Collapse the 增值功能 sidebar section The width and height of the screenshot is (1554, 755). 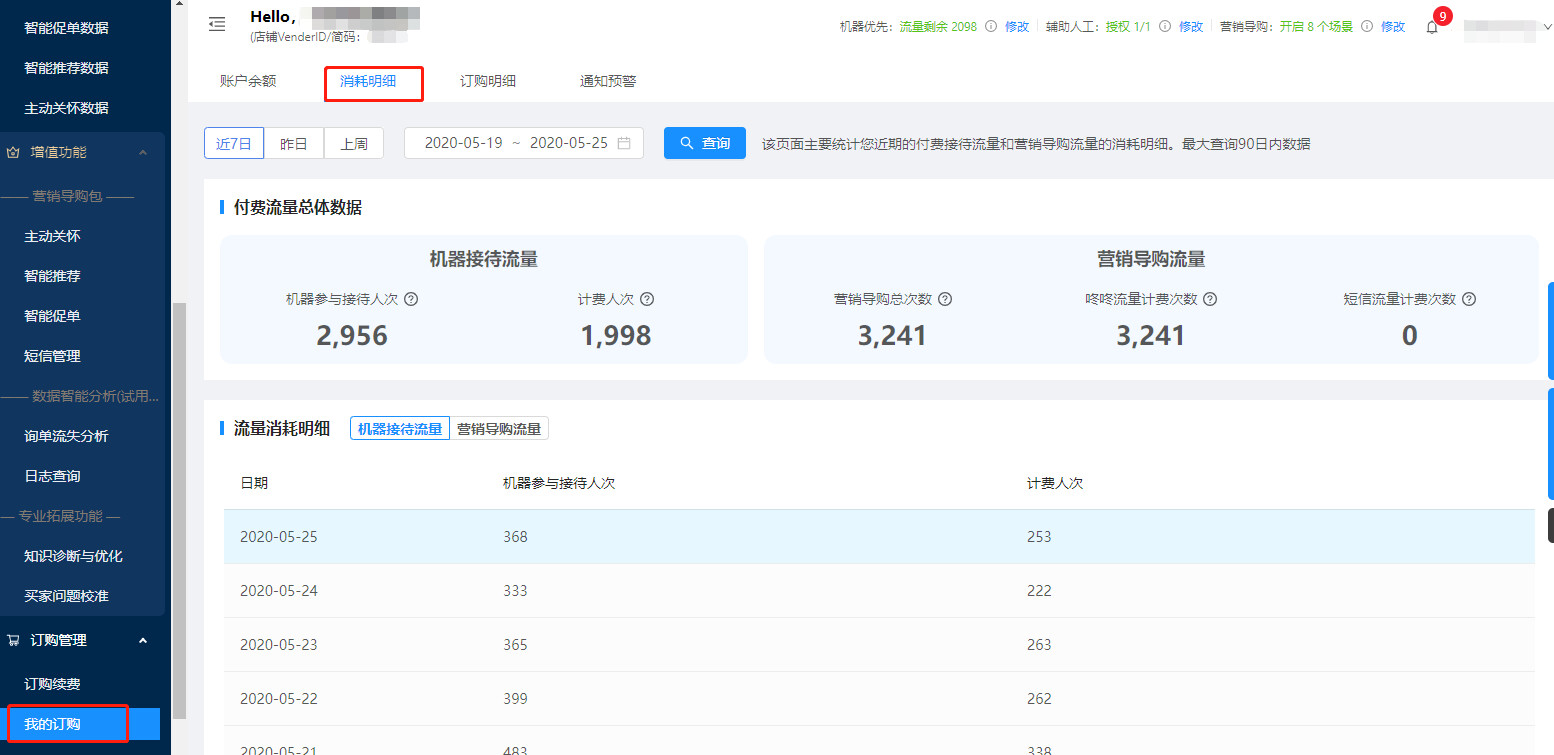[142, 152]
